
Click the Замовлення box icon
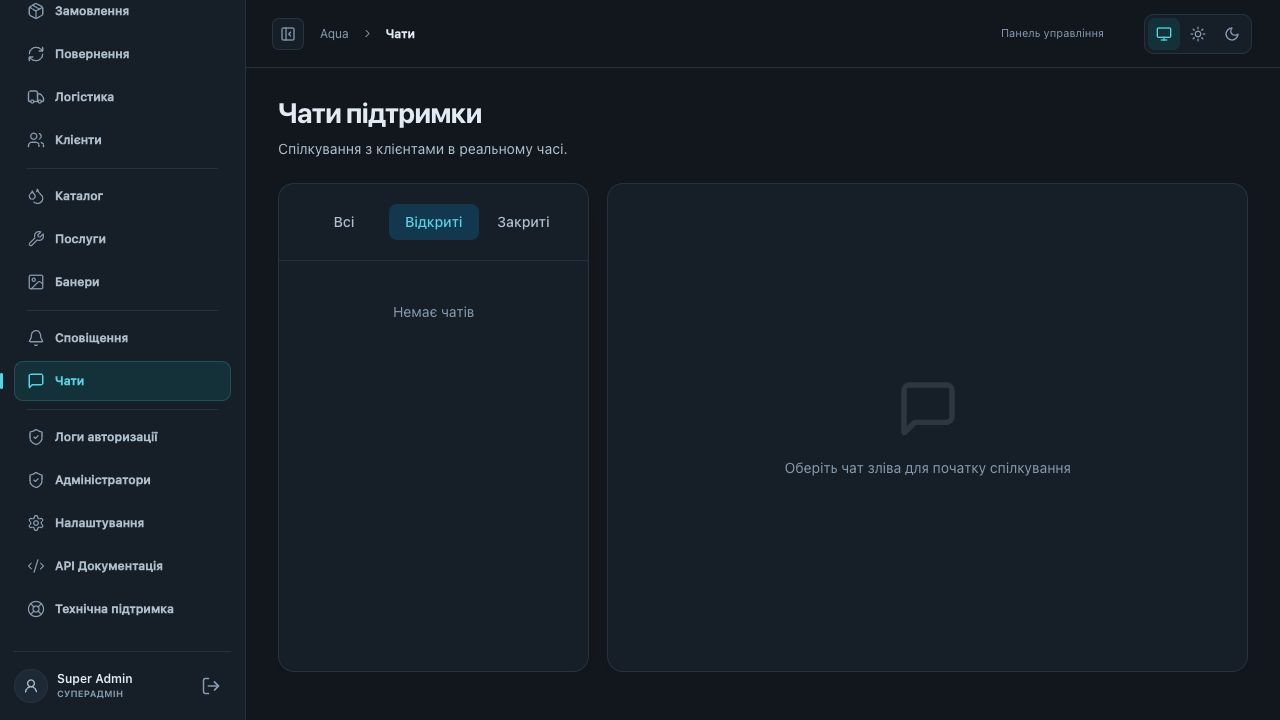coord(36,11)
